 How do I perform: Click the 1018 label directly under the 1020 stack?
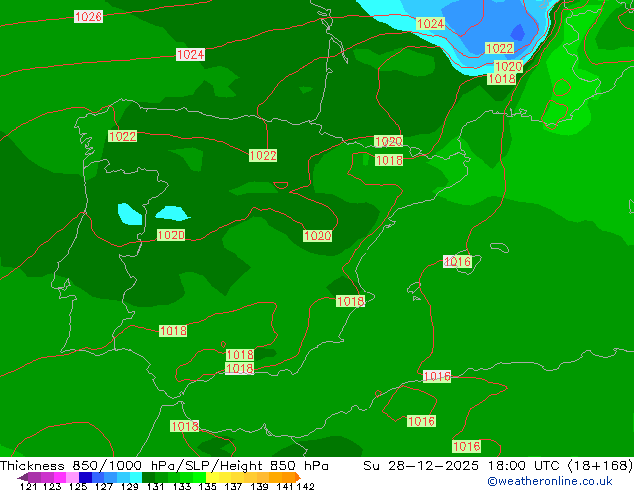(502, 78)
